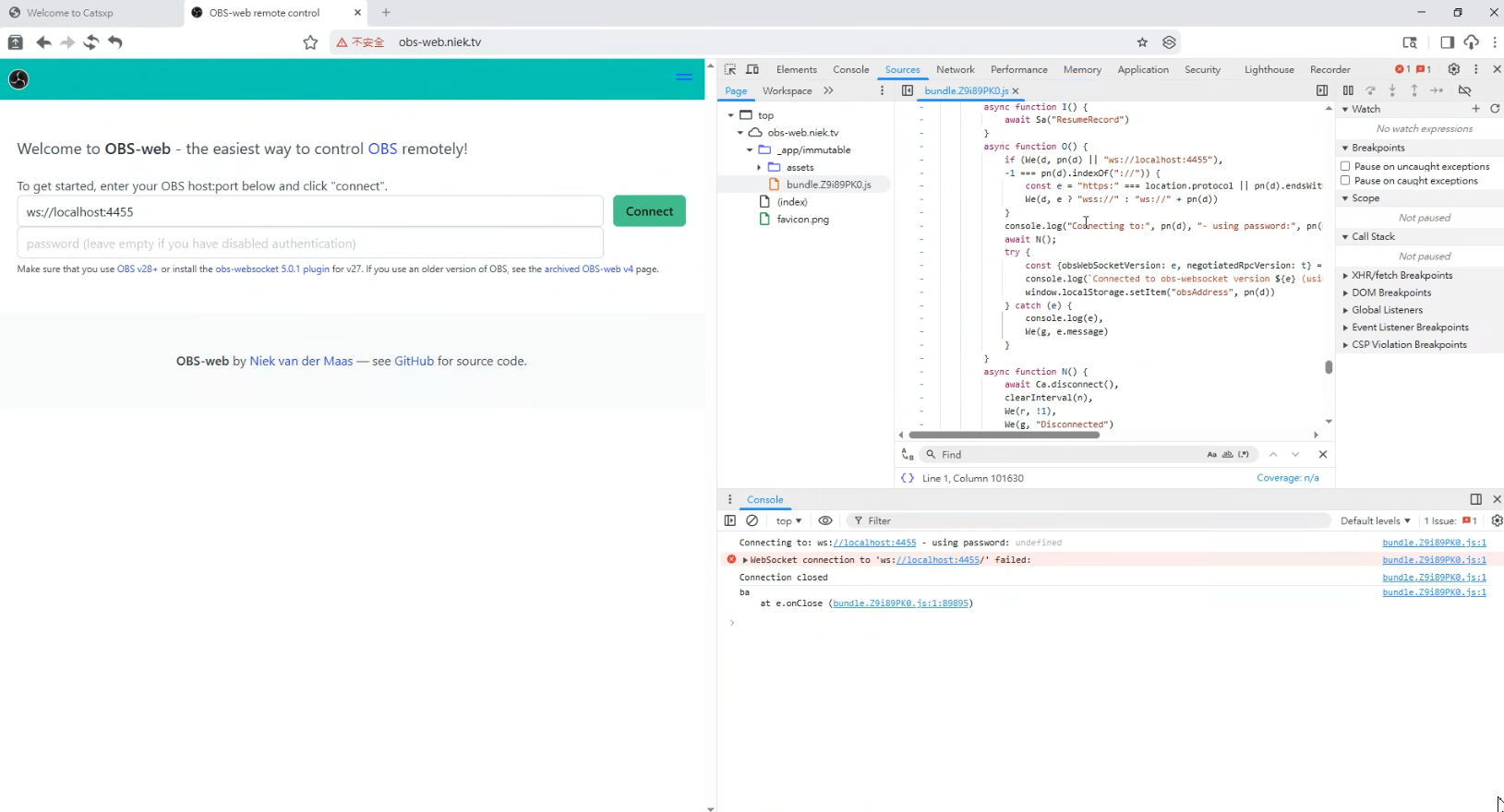The image size is (1504, 812).
Task: Expand XHR/fetch Breakpoints section
Action: tap(1402, 275)
